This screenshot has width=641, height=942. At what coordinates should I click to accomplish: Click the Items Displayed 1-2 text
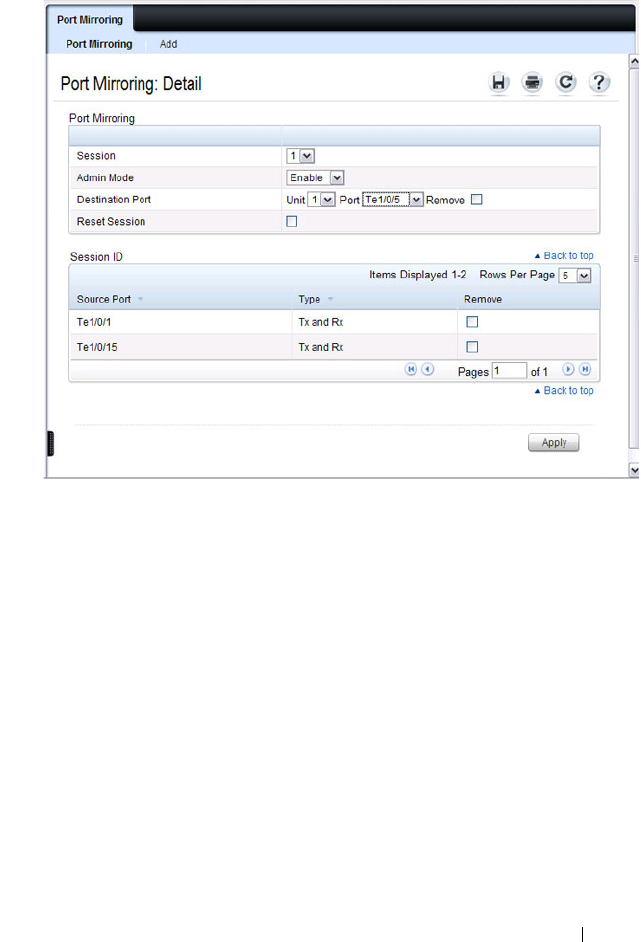point(418,275)
